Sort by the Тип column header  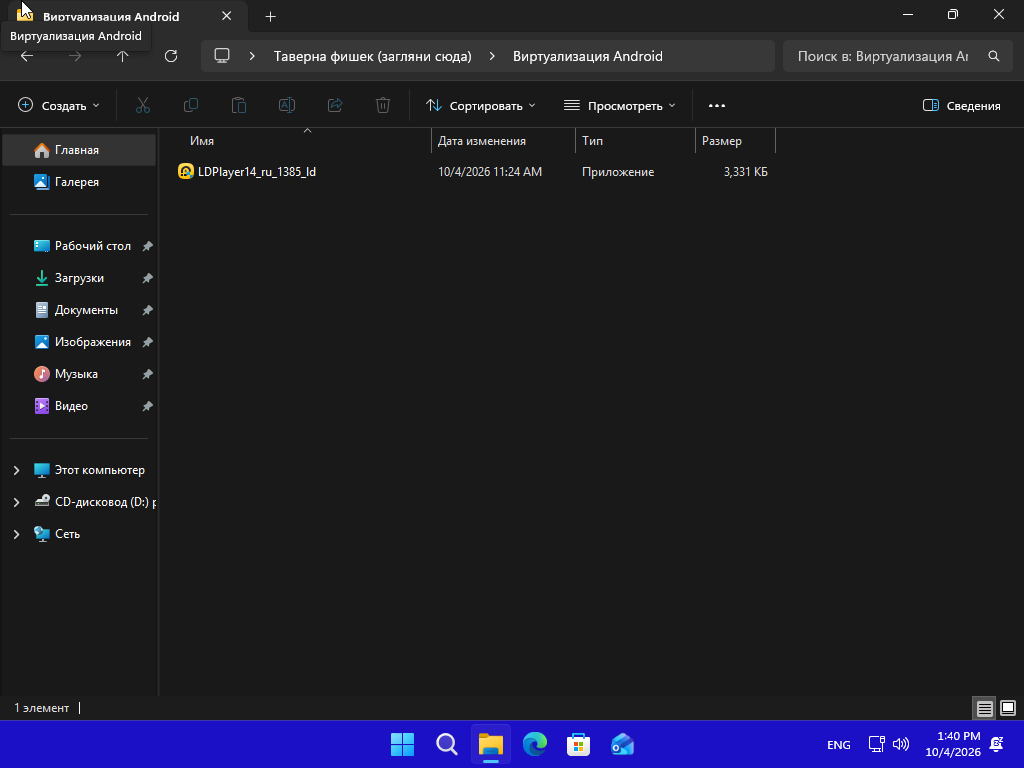click(635, 140)
